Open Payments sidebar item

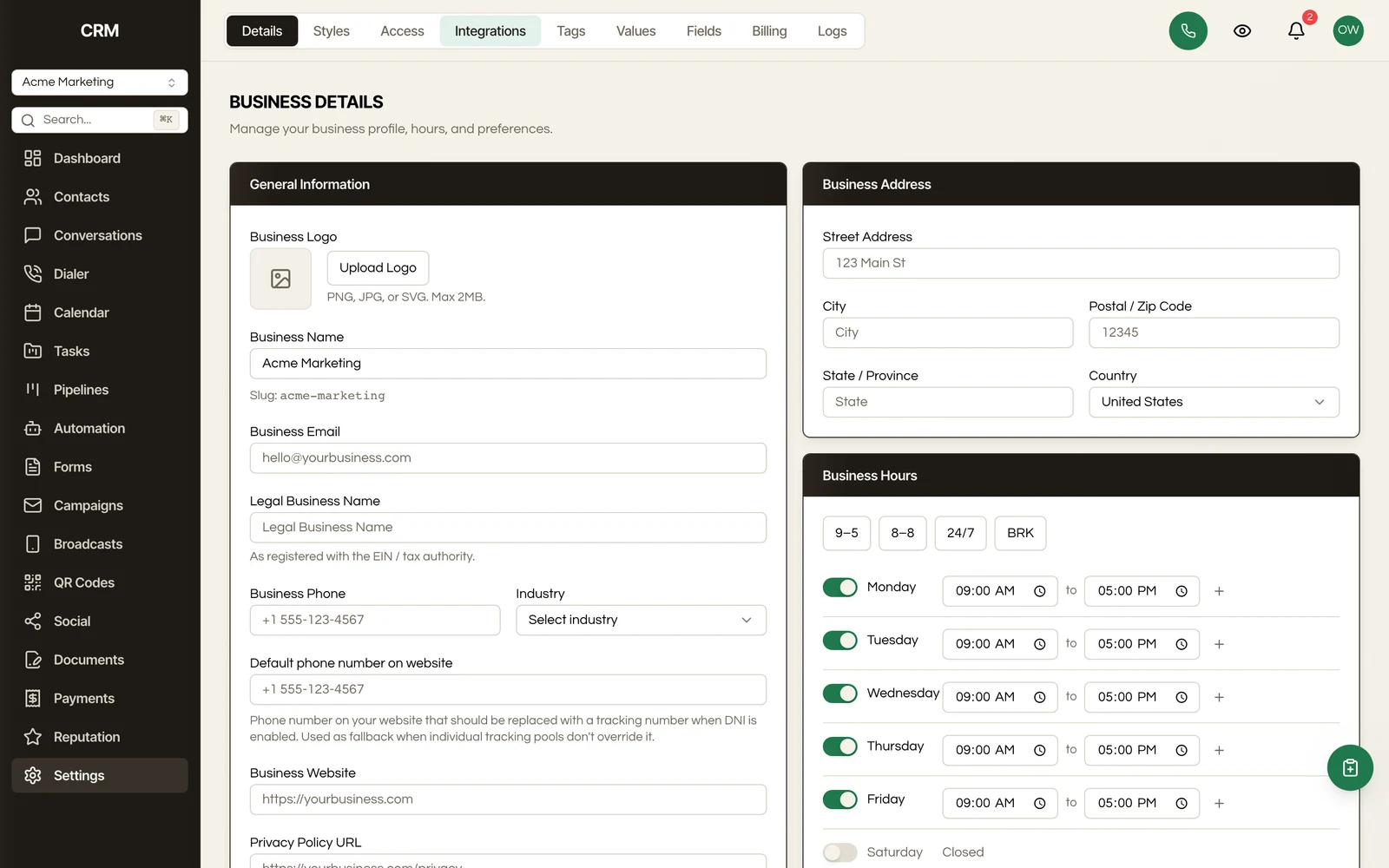99,699
